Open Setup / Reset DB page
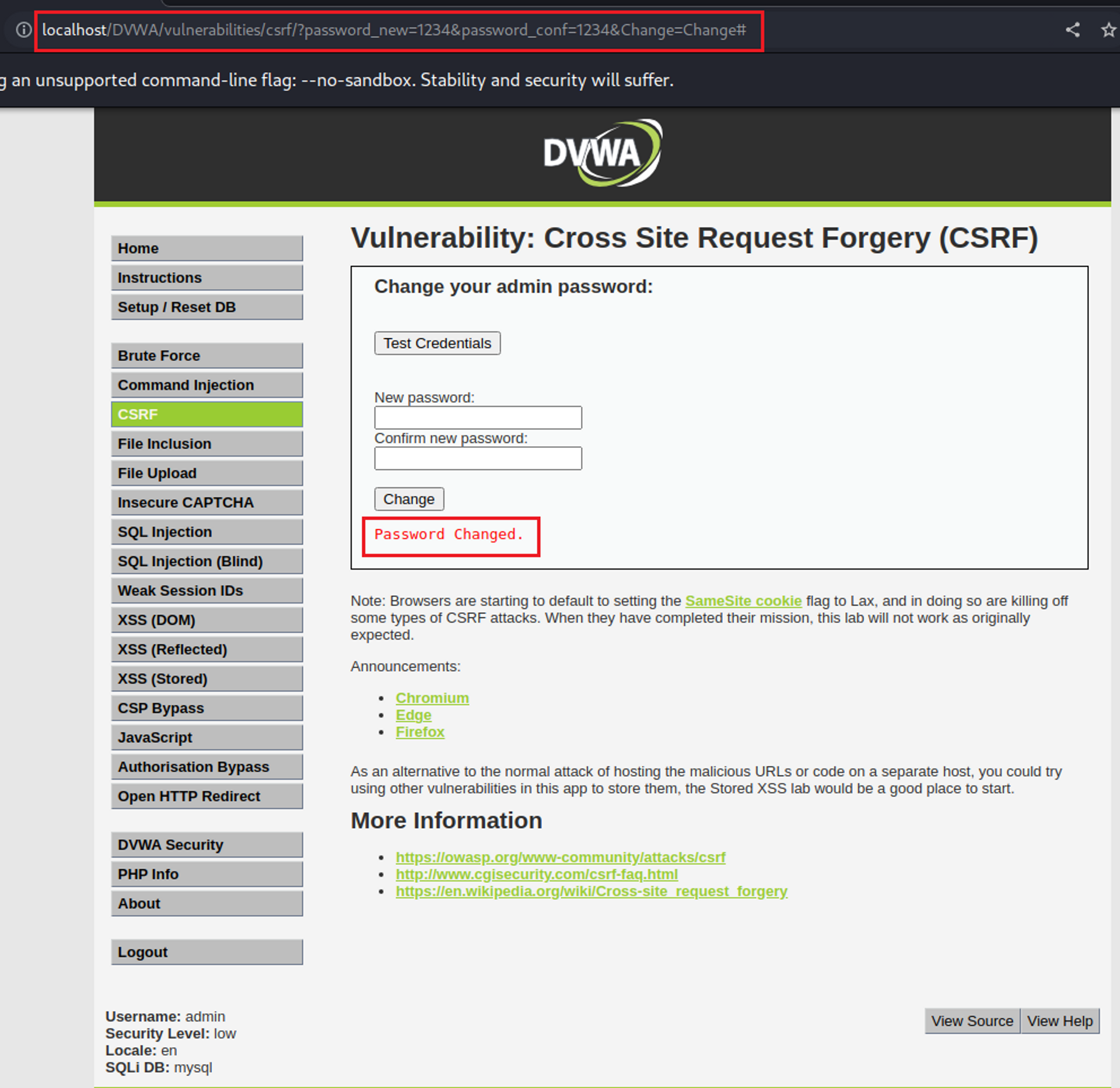Image resolution: width=1120 pixels, height=1088 pixels. click(206, 307)
